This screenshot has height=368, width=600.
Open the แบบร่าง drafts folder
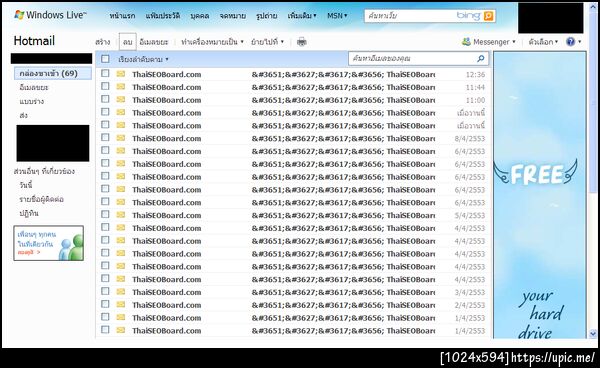(x=32, y=101)
